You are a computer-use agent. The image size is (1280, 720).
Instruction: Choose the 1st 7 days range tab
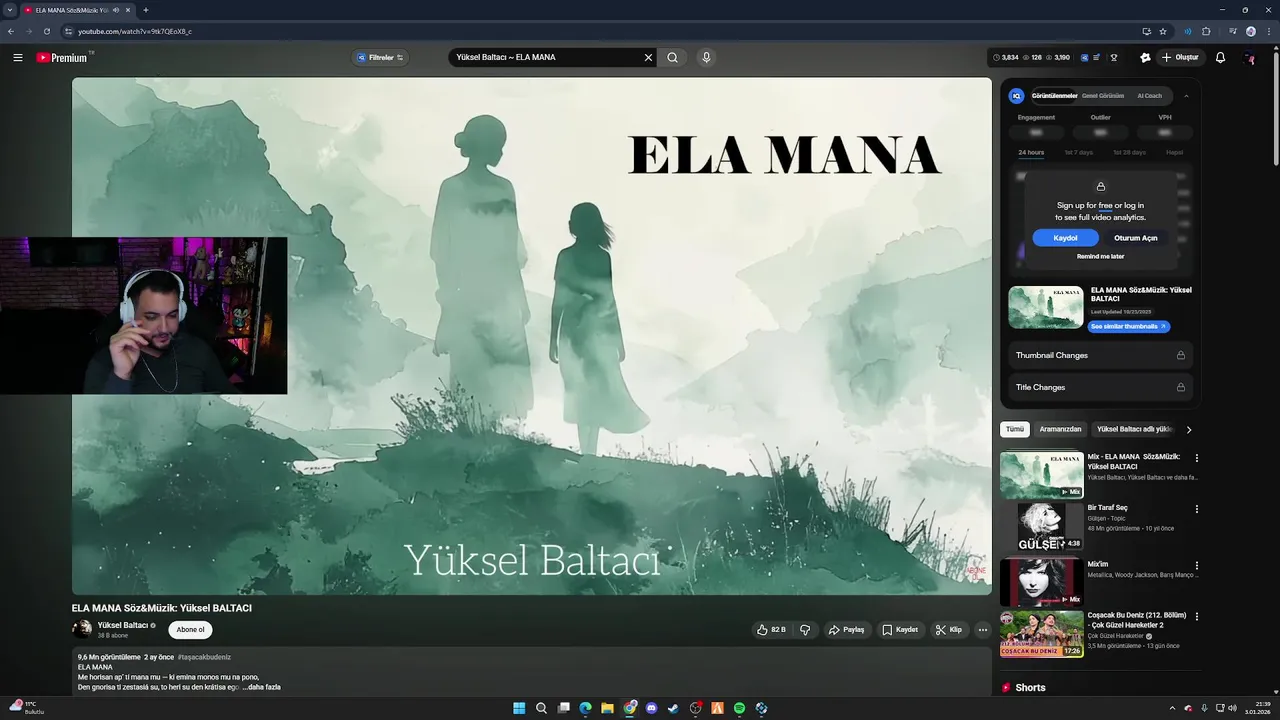pyautogui.click(x=1078, y=152)
